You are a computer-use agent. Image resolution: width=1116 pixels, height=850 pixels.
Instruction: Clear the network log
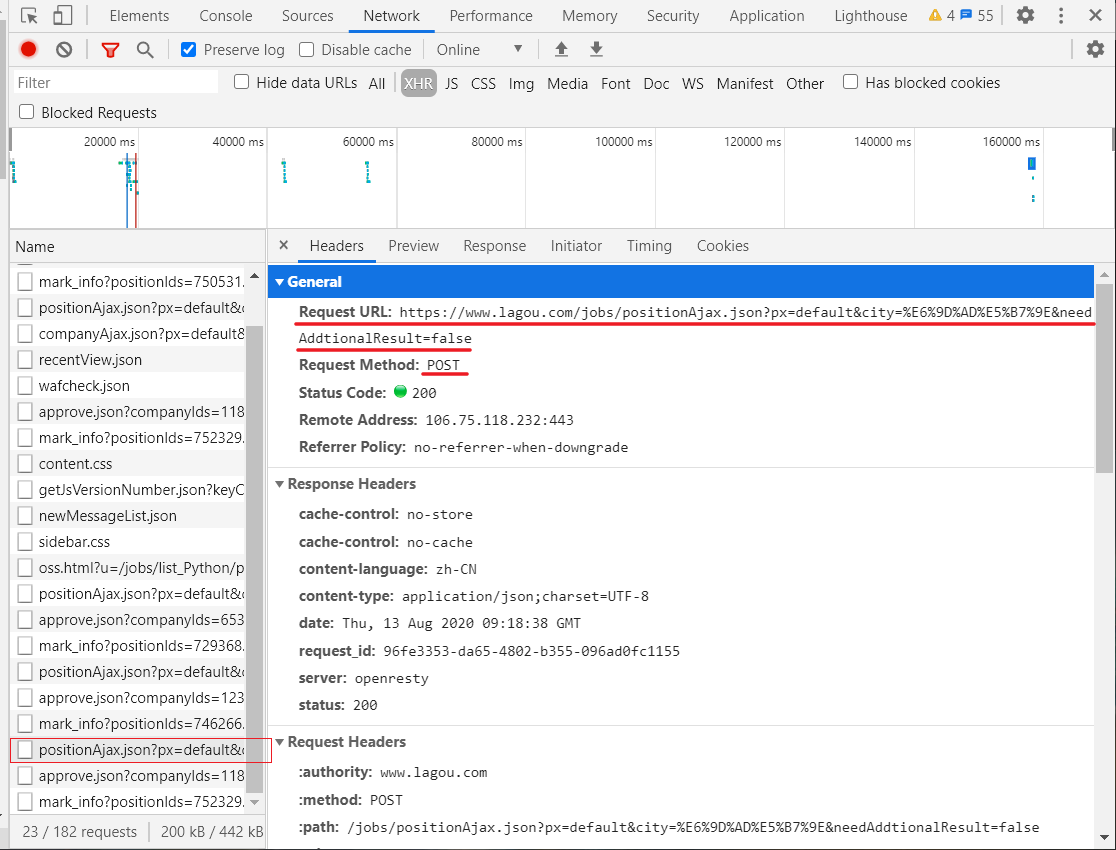(64, 50)
